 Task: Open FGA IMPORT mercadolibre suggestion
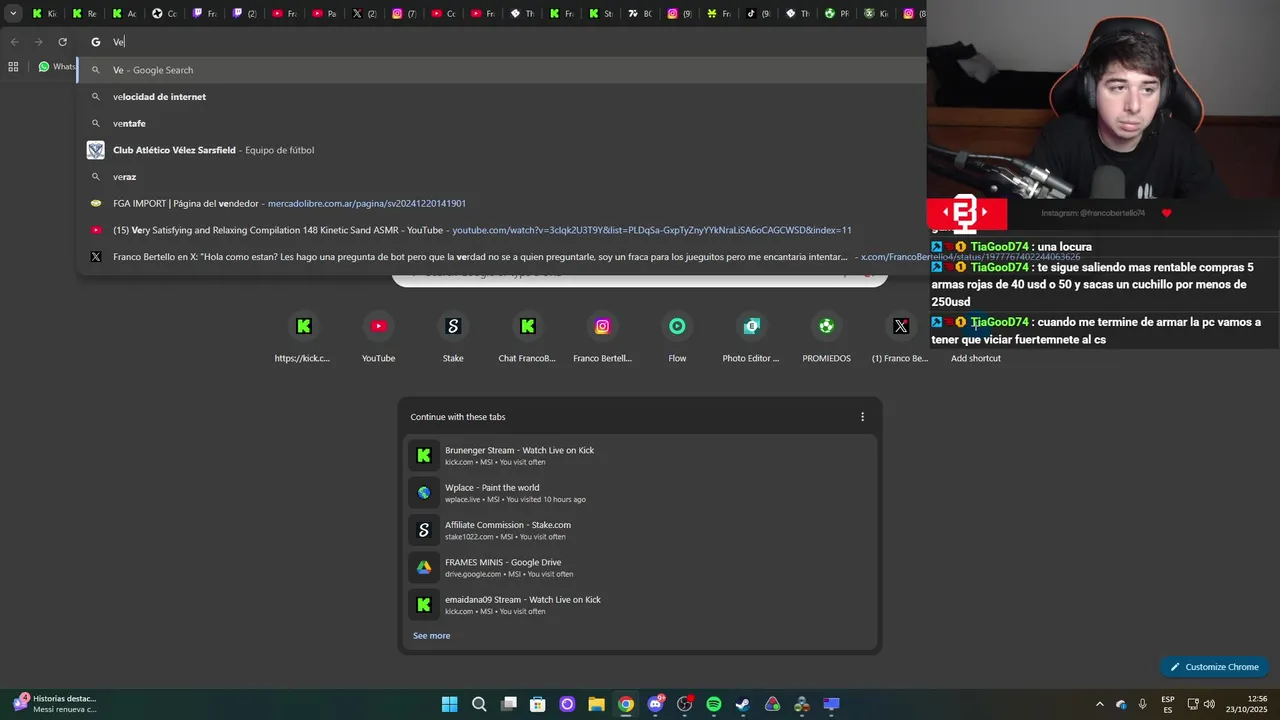click(500, 203)
